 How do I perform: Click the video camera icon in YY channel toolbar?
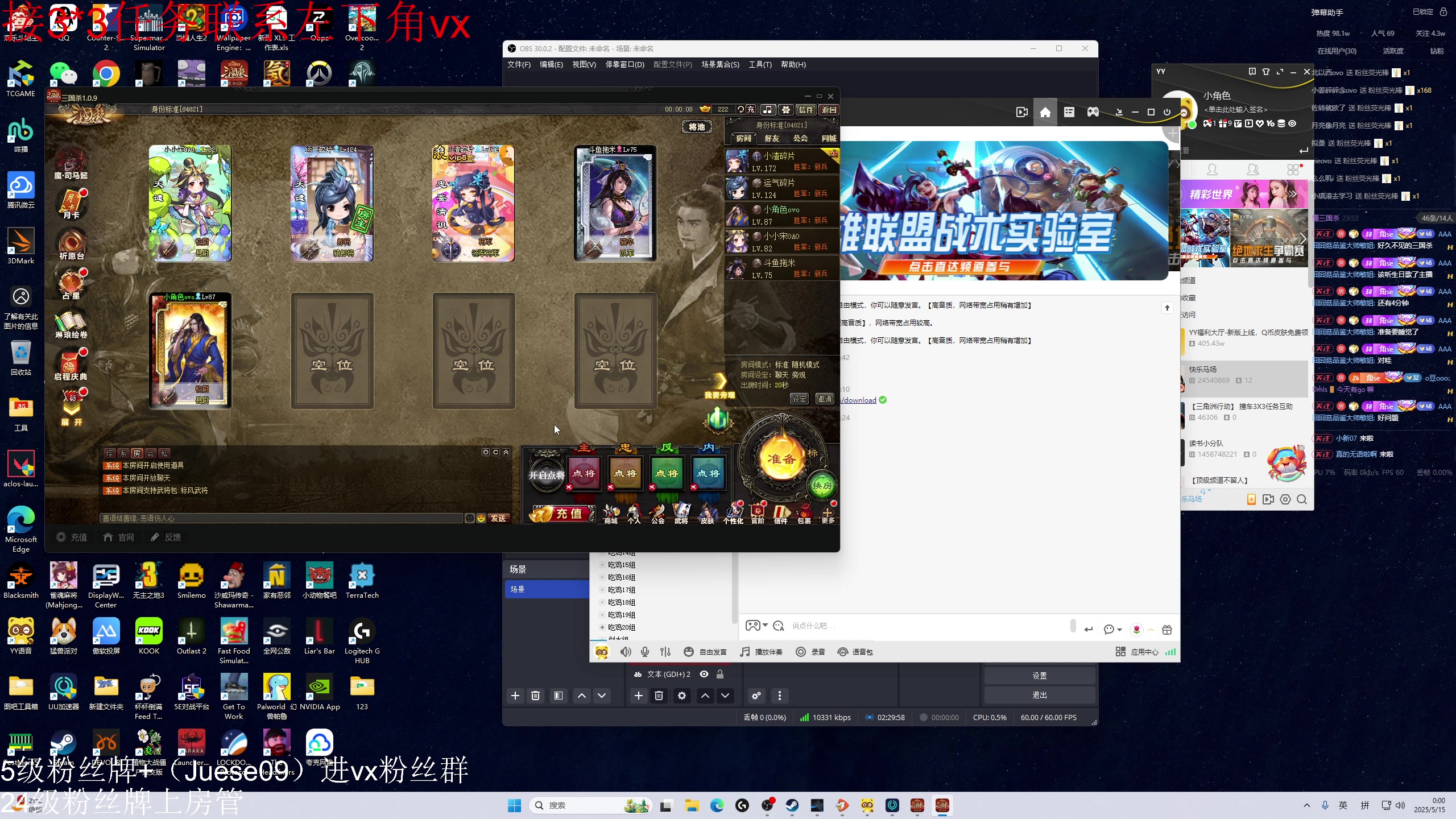[1022, 112]
